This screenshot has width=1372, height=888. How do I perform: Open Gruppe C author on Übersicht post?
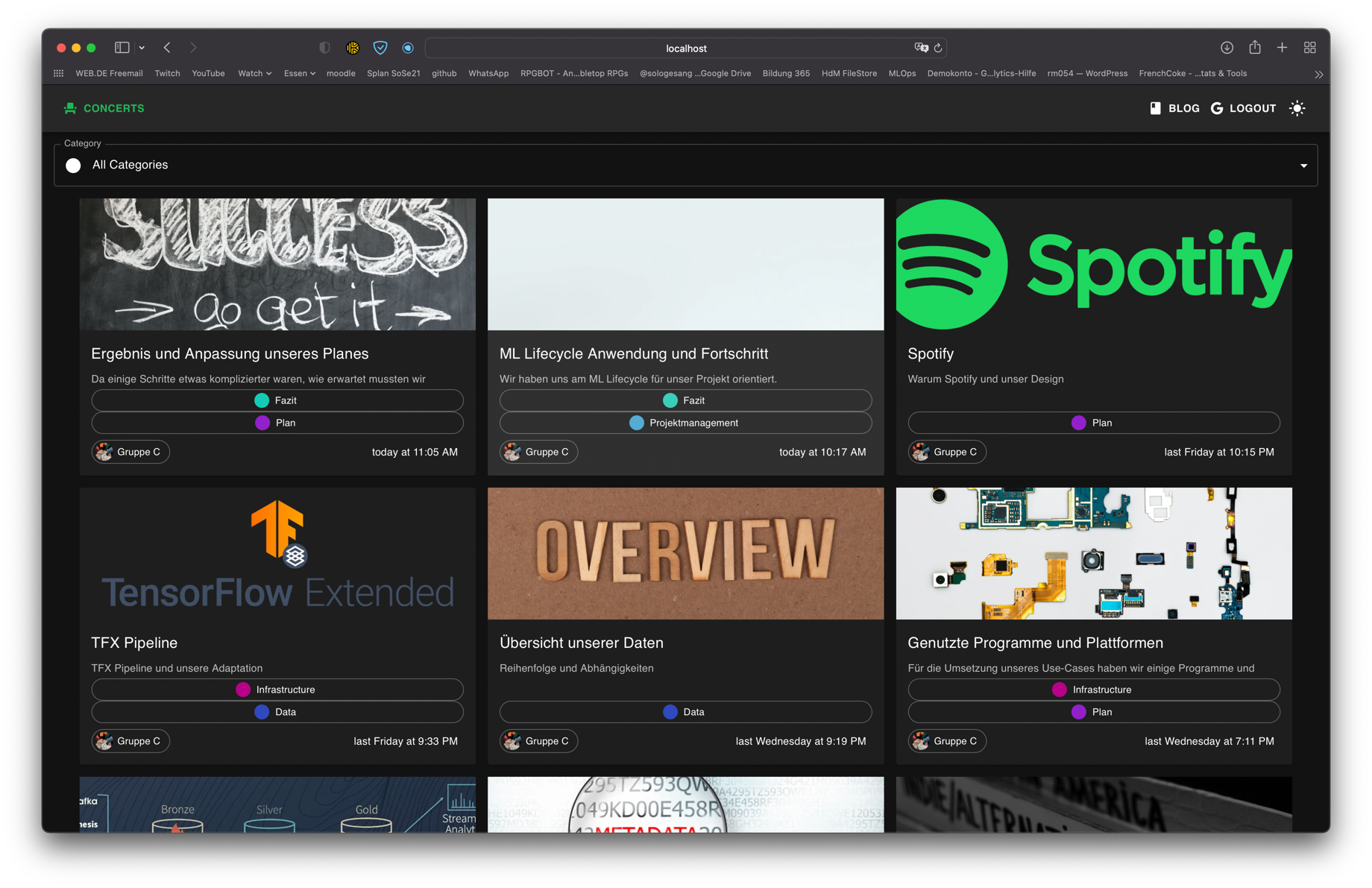[538, 741]
